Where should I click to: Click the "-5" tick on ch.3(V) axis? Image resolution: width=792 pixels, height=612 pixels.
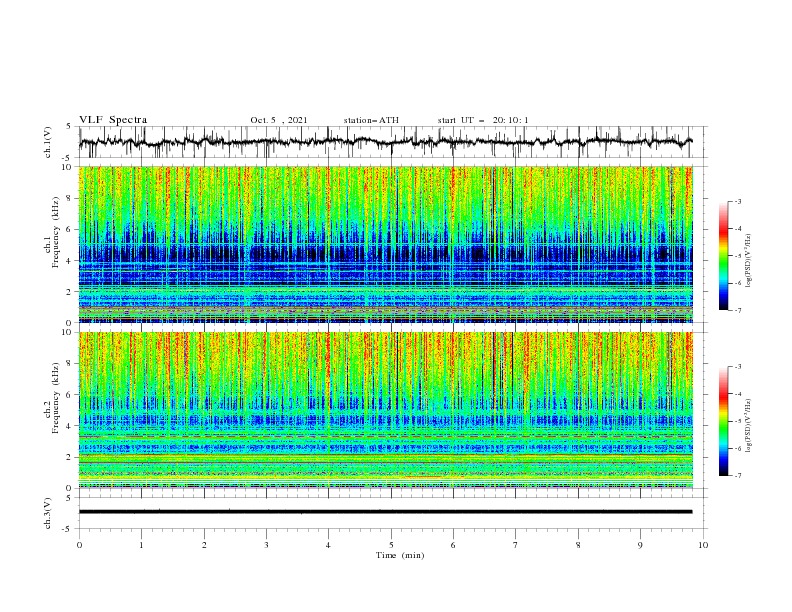tap(67, 529)
